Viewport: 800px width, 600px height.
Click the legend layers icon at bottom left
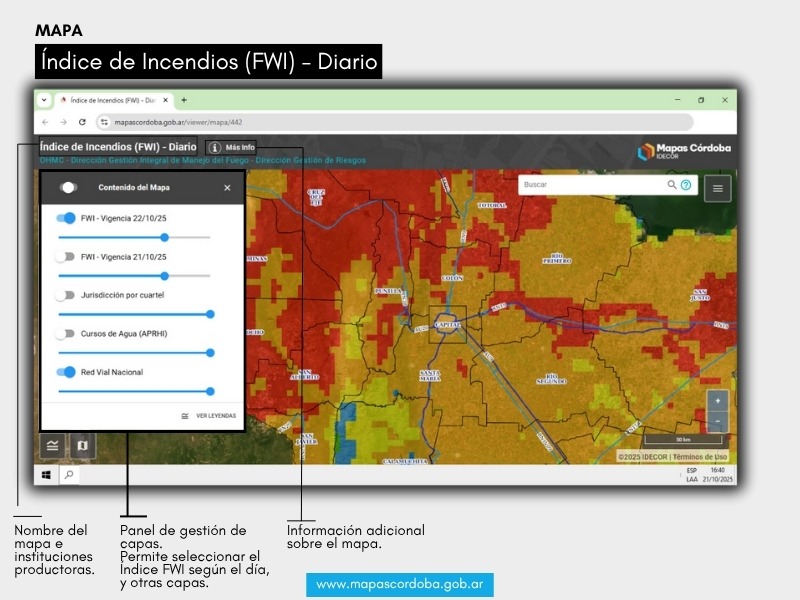(53, 445)
